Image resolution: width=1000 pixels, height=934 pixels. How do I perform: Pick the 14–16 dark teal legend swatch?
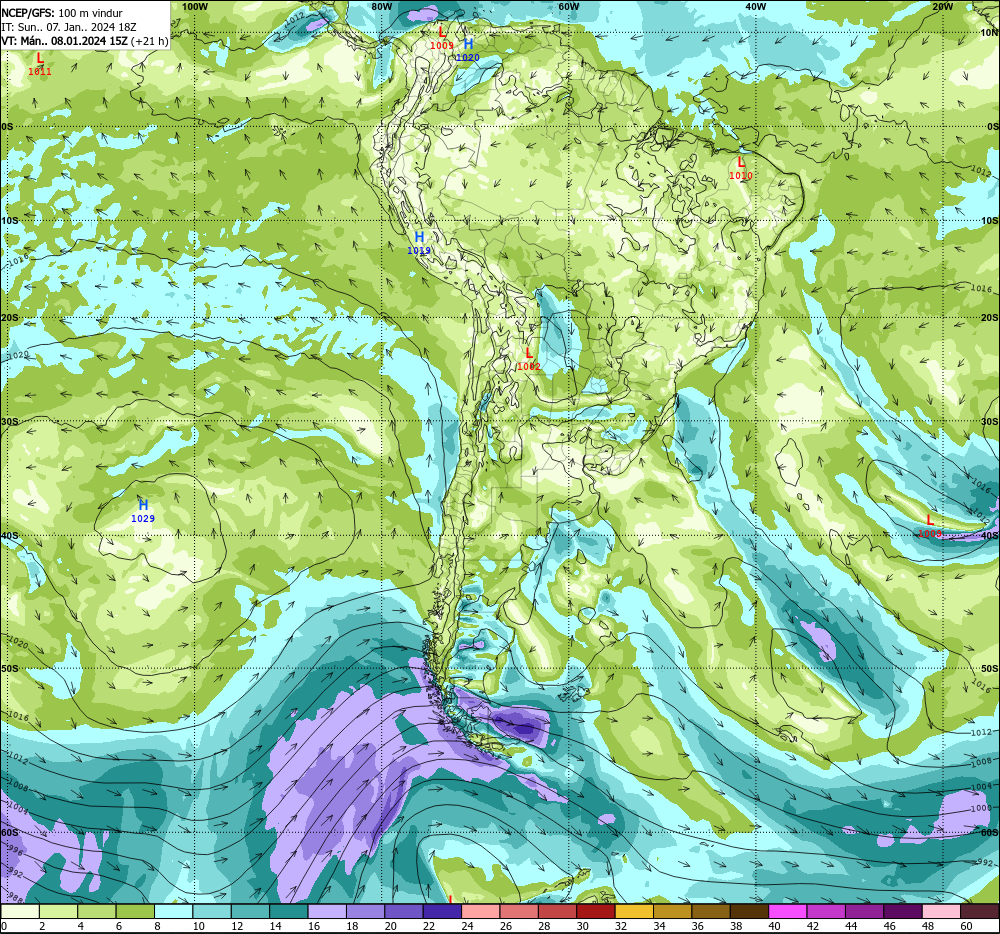(289, 912)
